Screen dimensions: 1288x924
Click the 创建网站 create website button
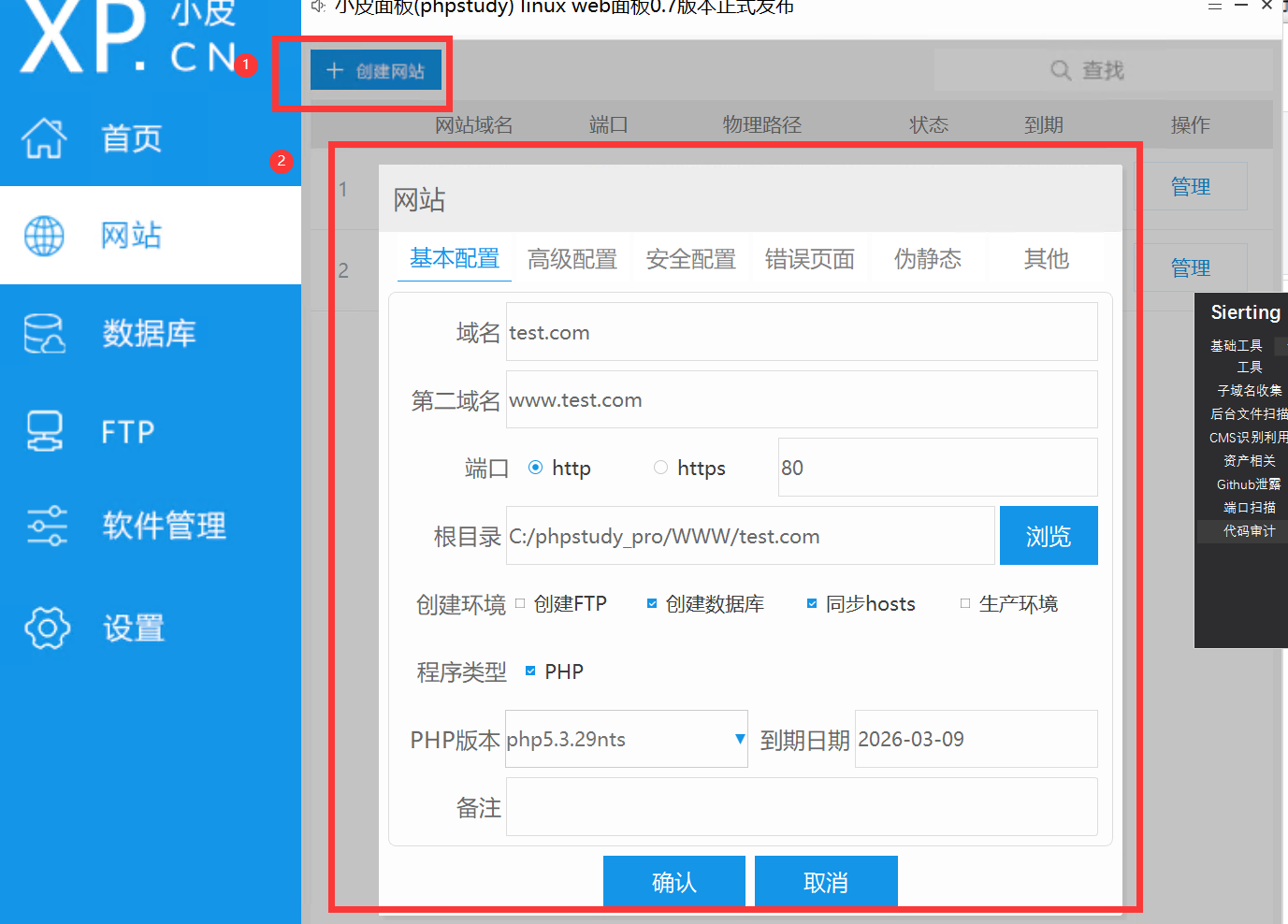click(376, 69)
